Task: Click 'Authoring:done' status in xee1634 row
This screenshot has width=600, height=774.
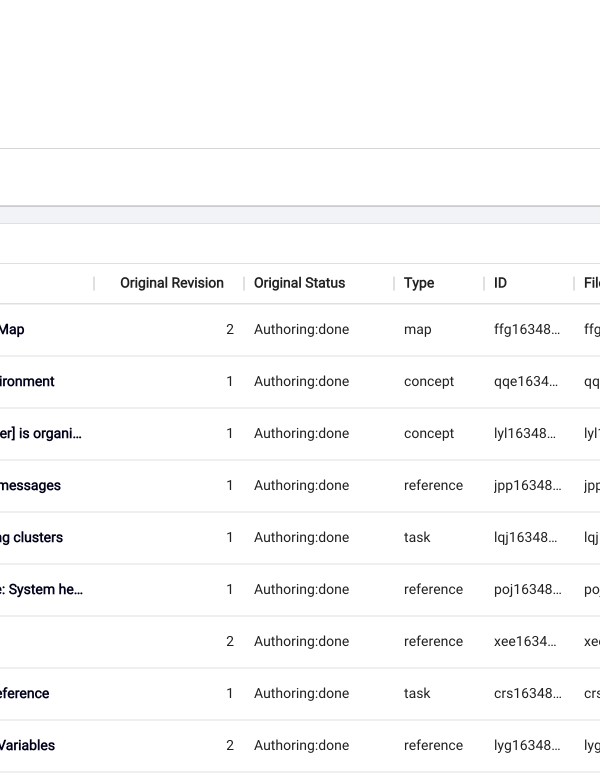Action: [x=301, y=642]
